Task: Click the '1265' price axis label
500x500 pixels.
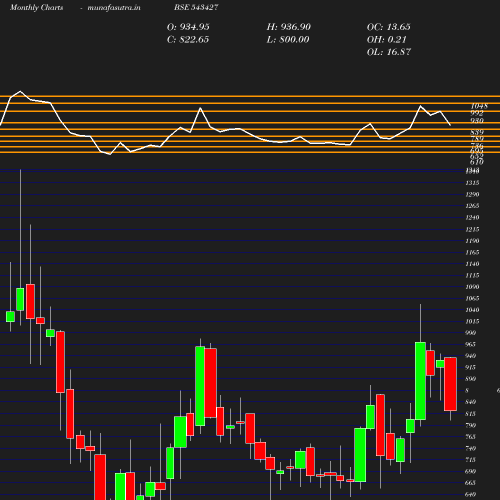Action: pos(472,206)
